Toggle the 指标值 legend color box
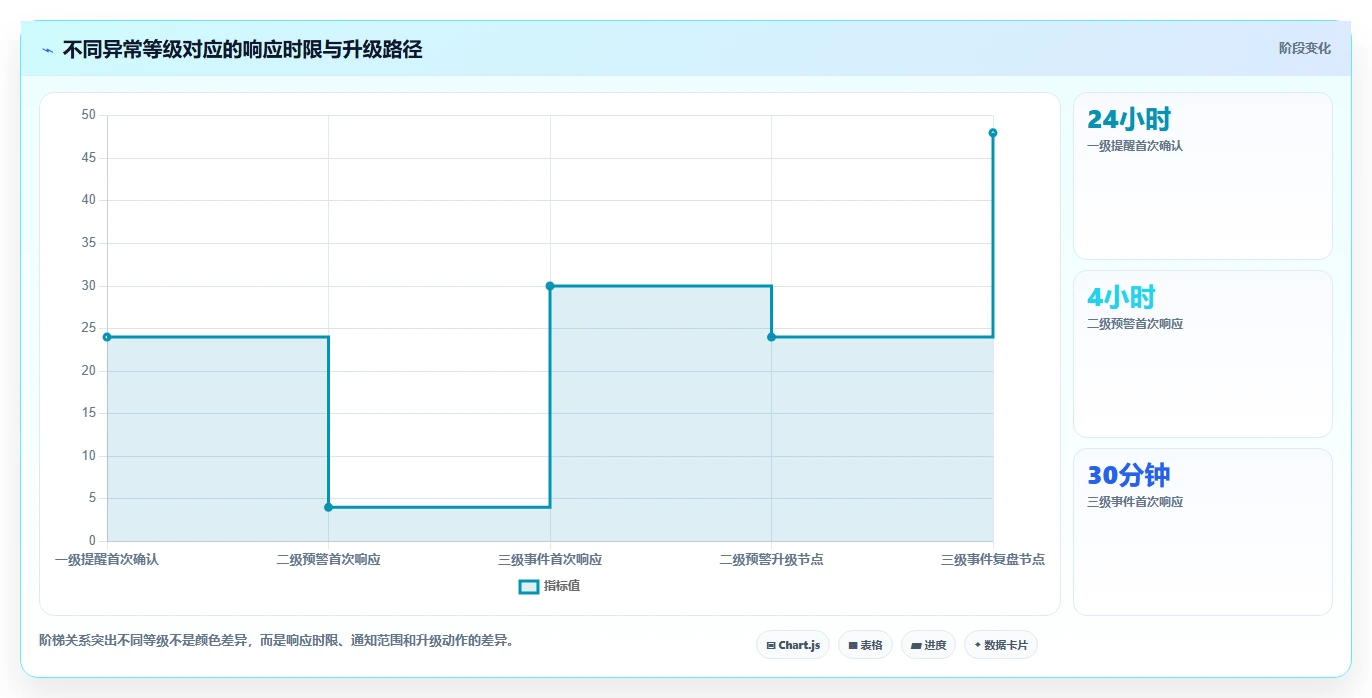The width and height of the screenshot is (1372, 698). 529,586
